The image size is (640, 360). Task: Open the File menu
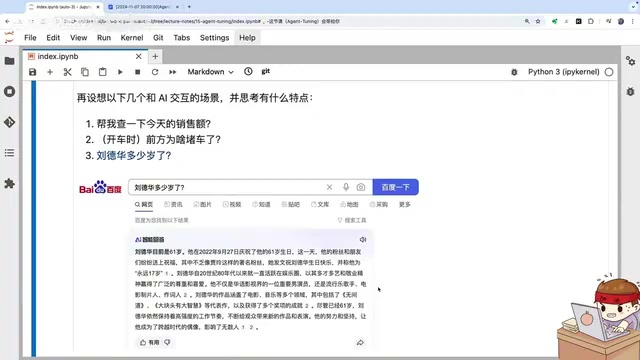pyautogui.click(x=30, y=38)
